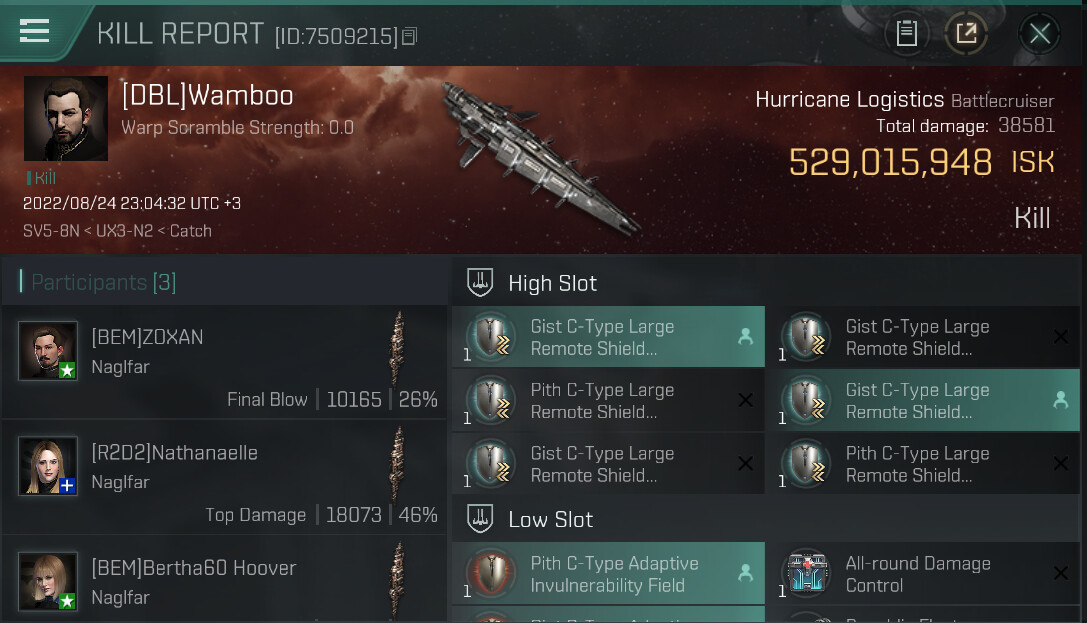The height and width of the screenshot is (623, 1087).
Task: Open Wamboo's character portrait
Action: click(x=66, y=119)
